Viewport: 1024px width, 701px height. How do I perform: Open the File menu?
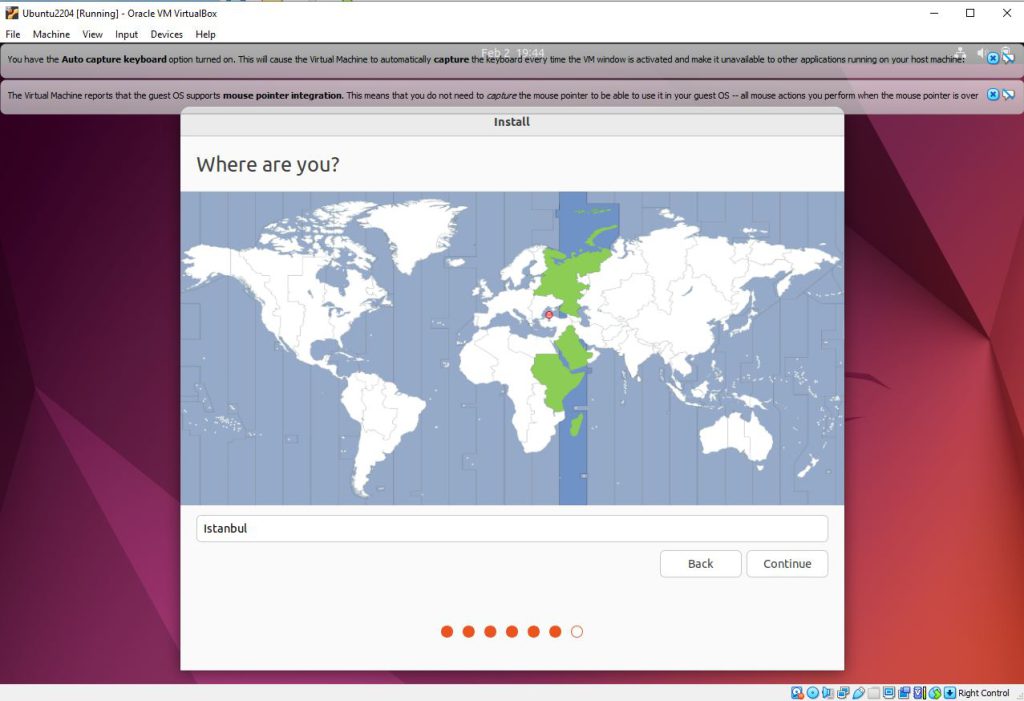(x=12, y=34)
